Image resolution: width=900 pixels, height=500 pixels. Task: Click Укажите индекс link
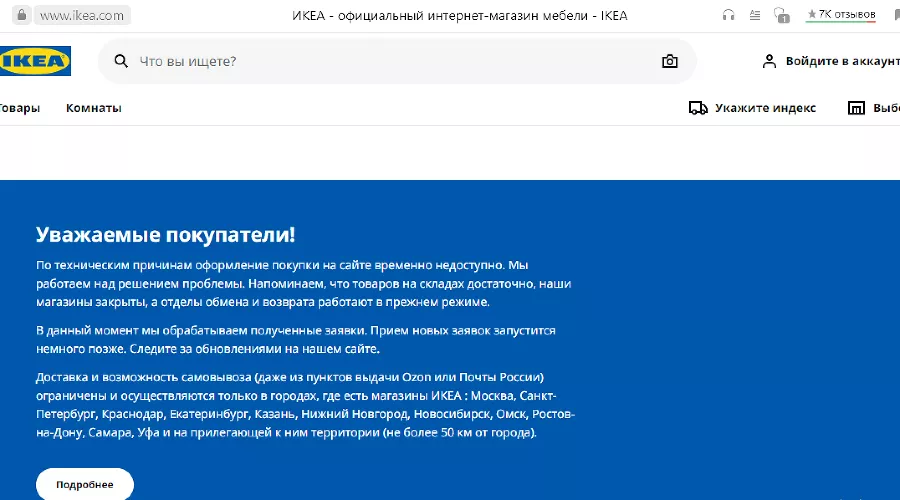coord(765,108)
